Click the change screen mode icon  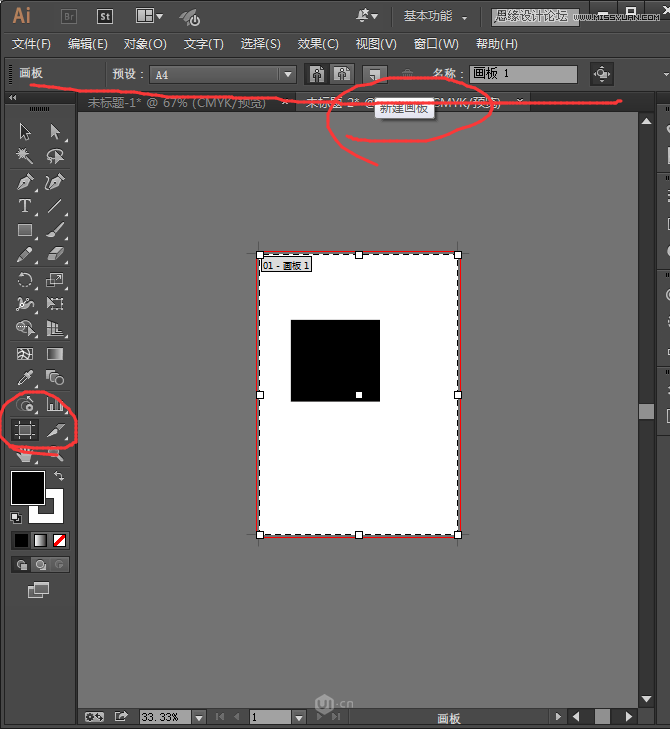click(x=39, y=590)
